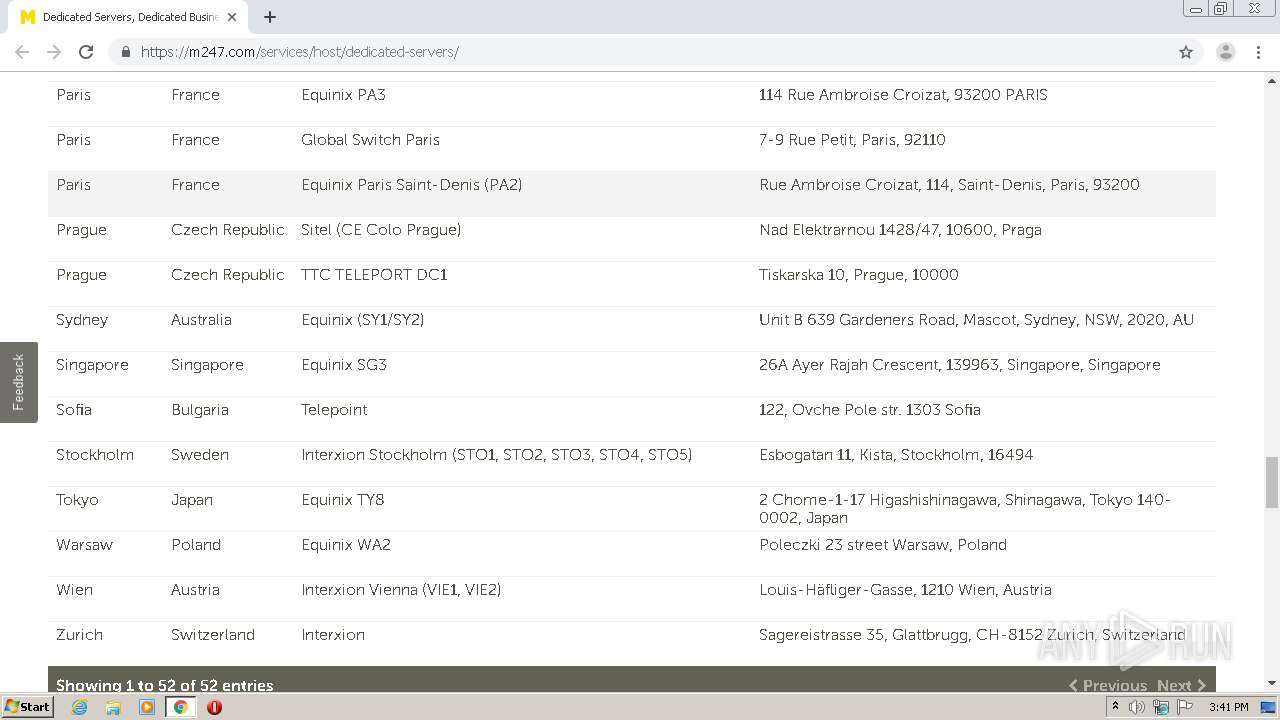Select the 'Singapore' city cell
The width and height of the screenshot is (1280, 720).
coord(92,365)
